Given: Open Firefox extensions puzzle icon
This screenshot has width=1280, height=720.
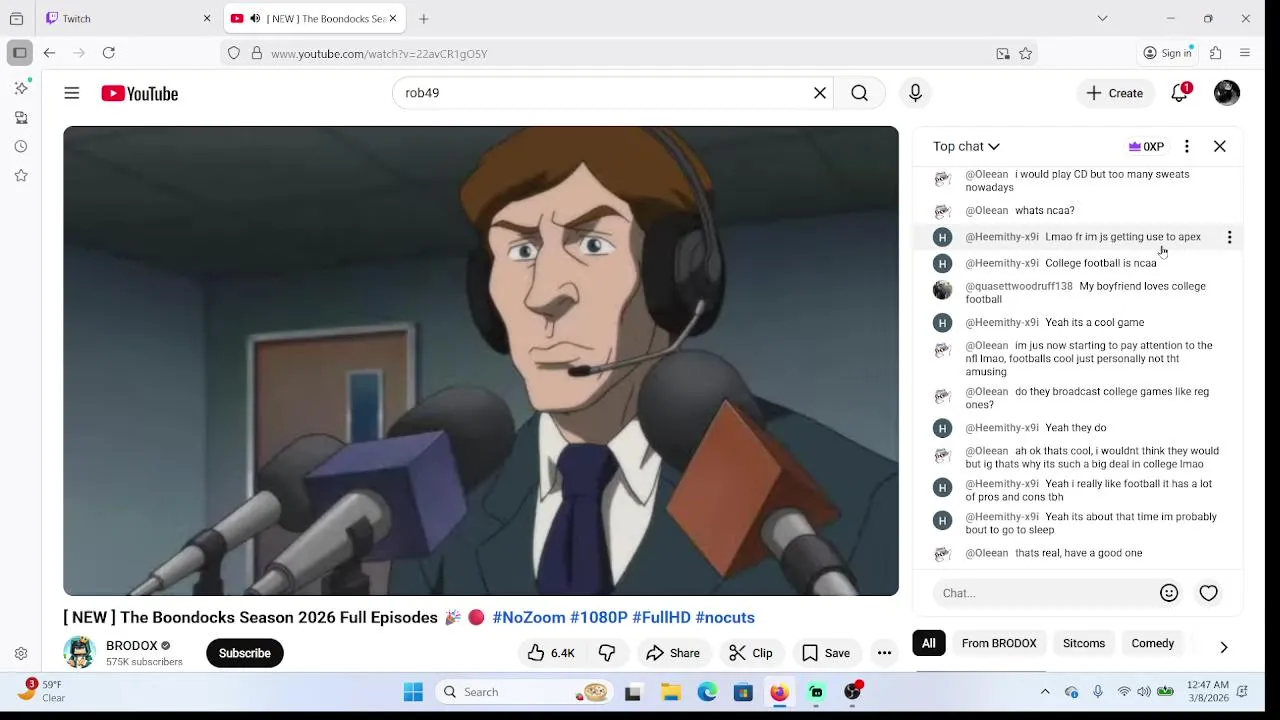Looking at the screenshot, I should click(x=1216, y=53).
